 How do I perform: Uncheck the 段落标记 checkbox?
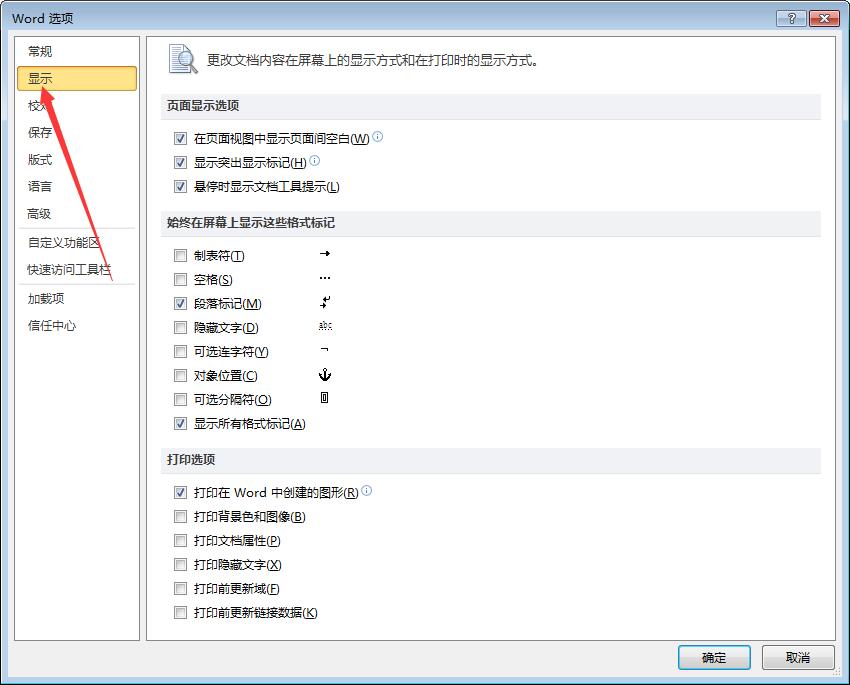pyautogui.click(x=180, y=303)
